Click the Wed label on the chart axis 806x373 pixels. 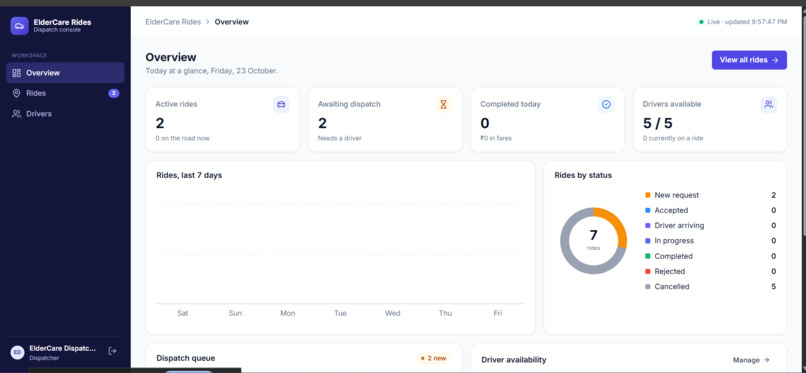coord(393,313)
